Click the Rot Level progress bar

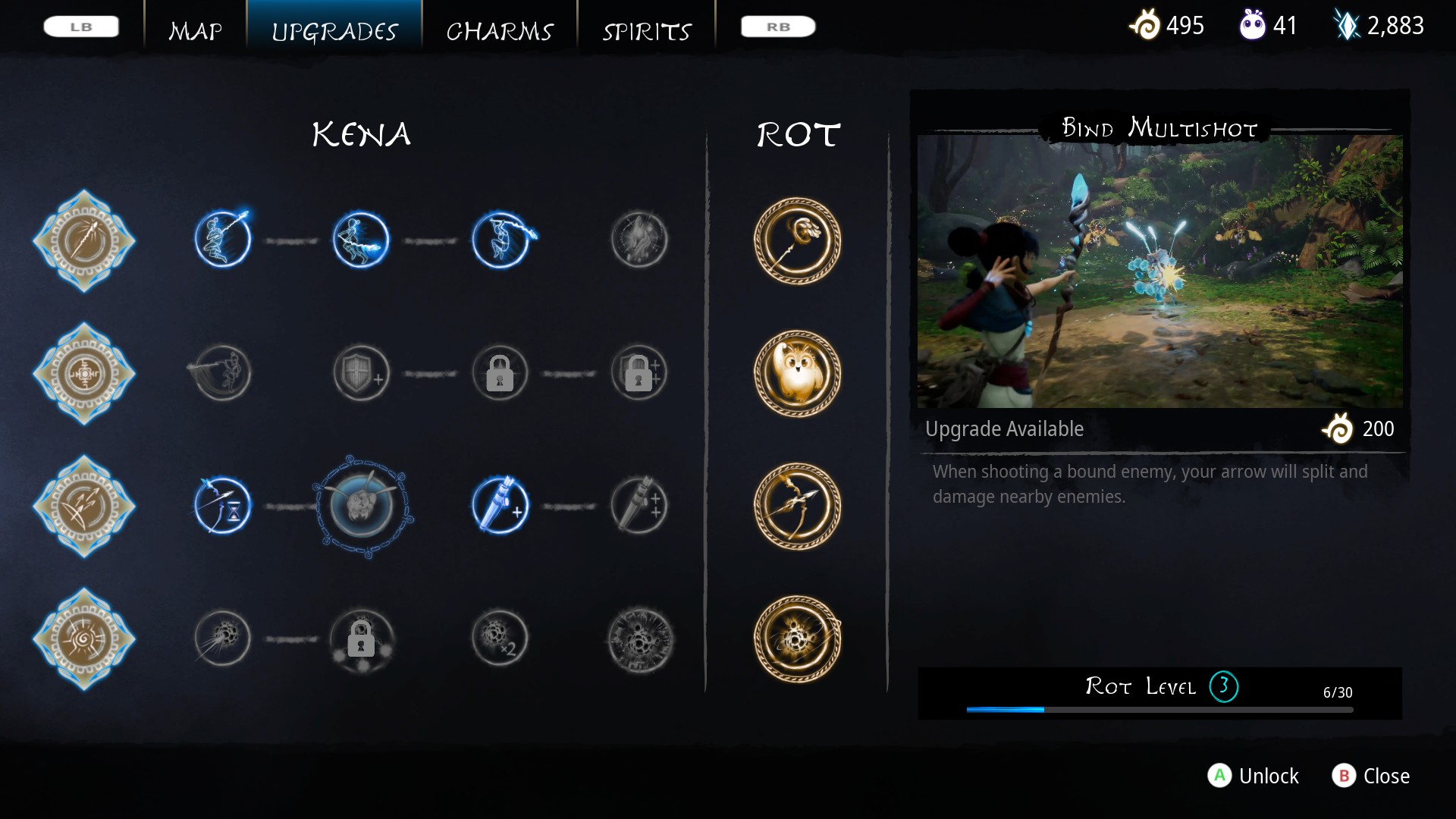click(x=1159, y=710)
